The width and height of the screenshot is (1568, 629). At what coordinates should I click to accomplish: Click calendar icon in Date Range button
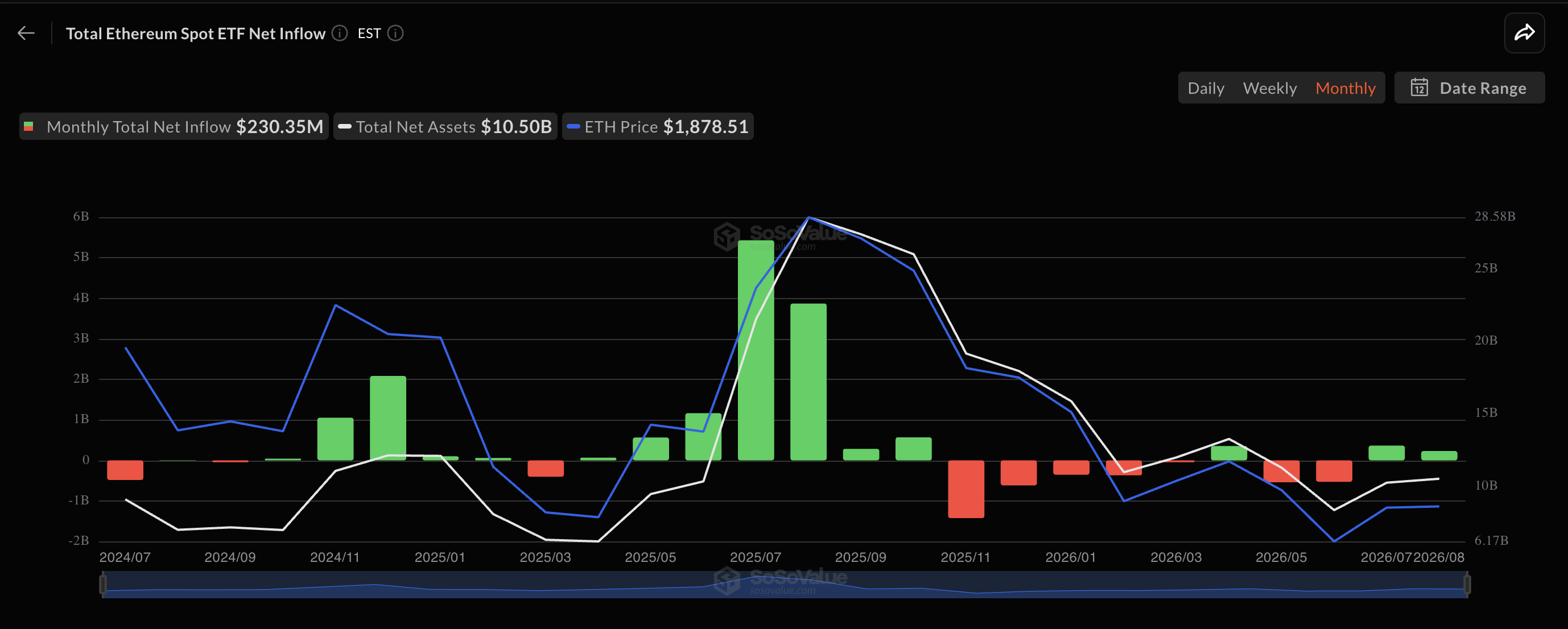pos(1419,88)
